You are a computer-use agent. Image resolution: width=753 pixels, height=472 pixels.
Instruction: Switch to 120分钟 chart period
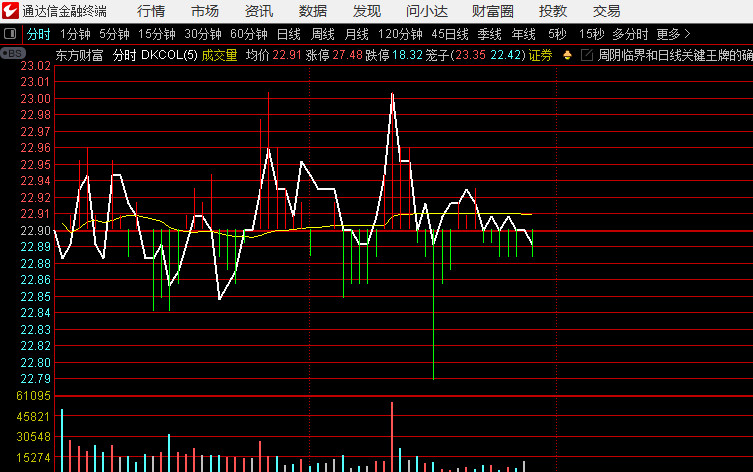coord(401,35)
